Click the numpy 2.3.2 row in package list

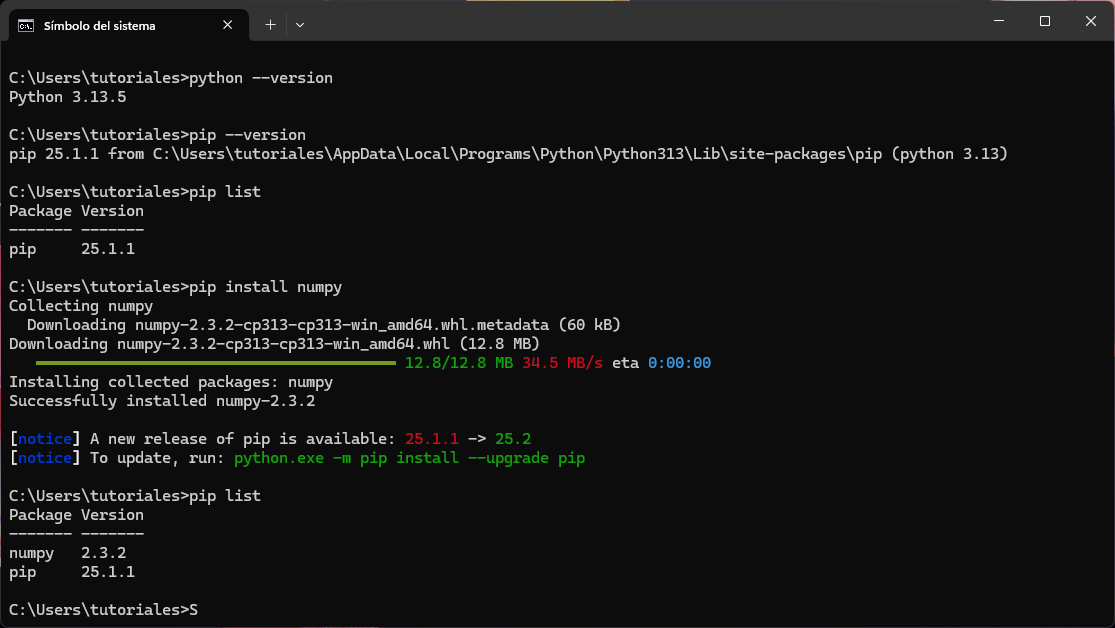[67, 553]
